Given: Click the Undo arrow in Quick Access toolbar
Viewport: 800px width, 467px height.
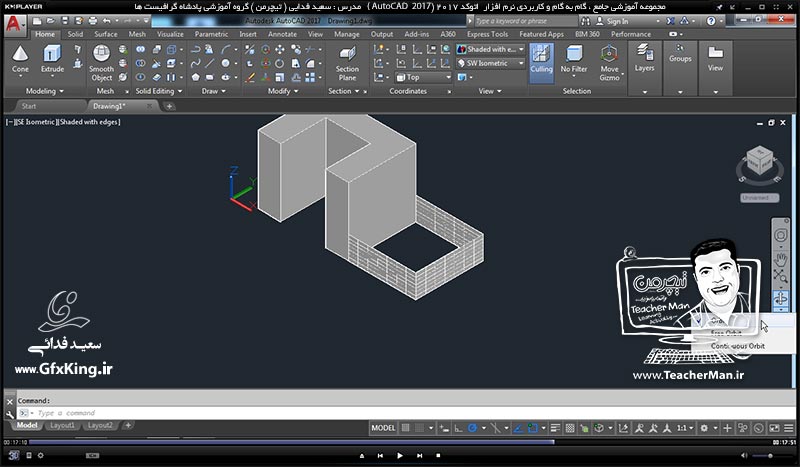Looking at the screenshot, I should (106, 21).
